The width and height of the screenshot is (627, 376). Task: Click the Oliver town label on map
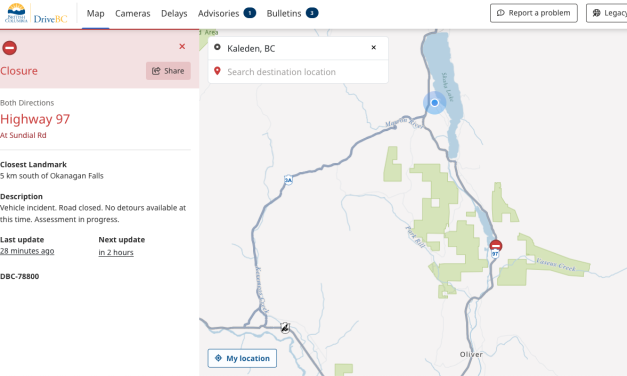471,354
